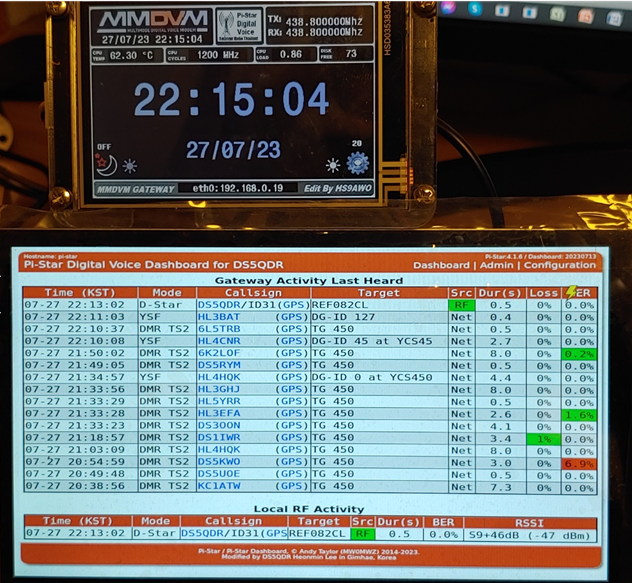The image size is (632, 583).
Task: Open settings via blue gear icon on display
Action: coord(358,163)
